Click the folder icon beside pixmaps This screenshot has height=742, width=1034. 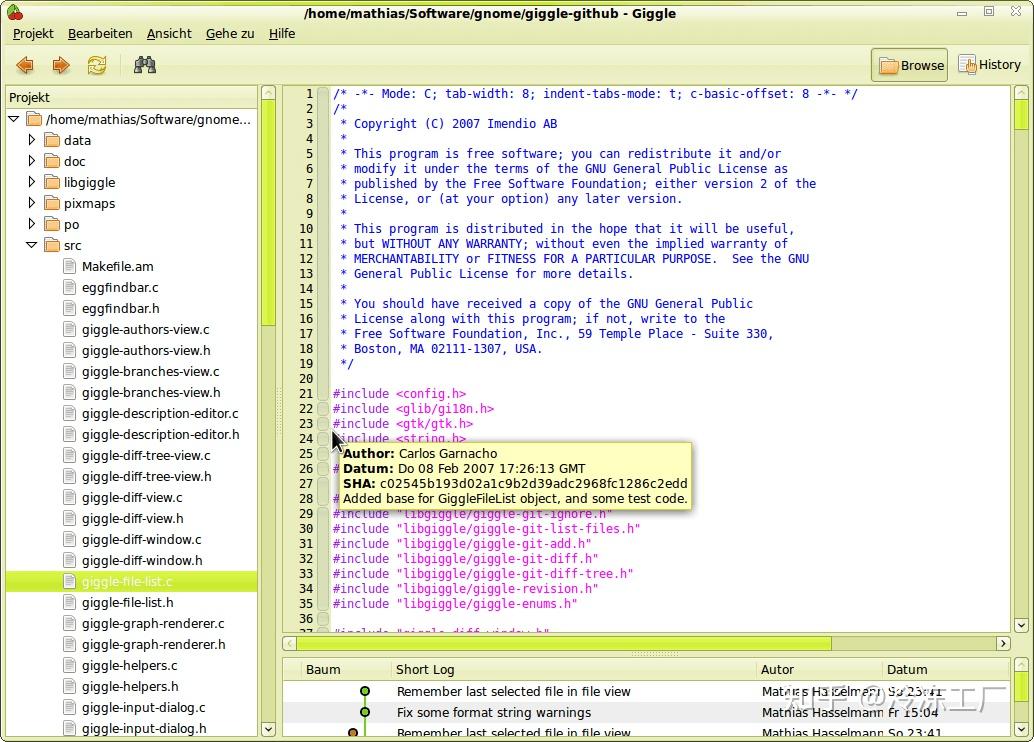point(52,203)
